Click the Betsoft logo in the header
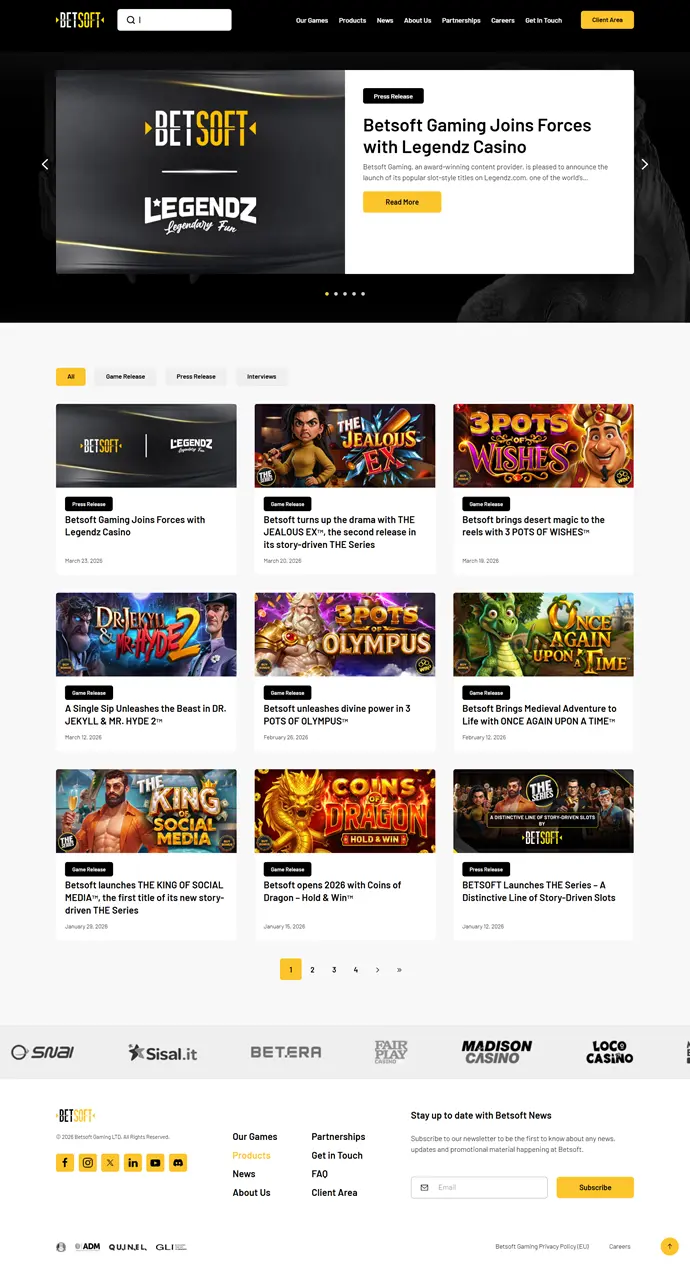This screenshot has height=1271, width=690. point(80,20)
